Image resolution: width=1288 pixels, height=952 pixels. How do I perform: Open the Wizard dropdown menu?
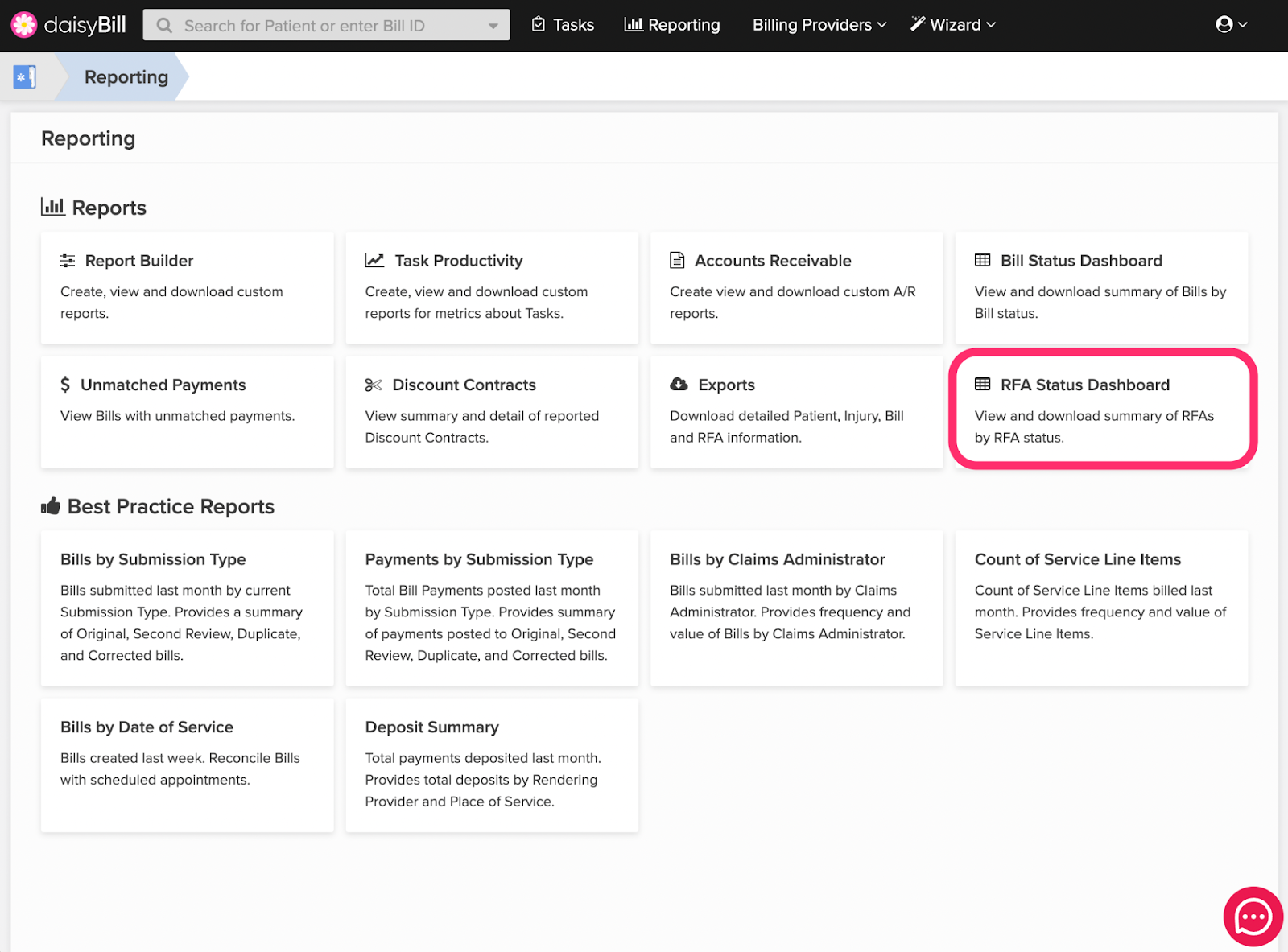[x=953, y=25]
